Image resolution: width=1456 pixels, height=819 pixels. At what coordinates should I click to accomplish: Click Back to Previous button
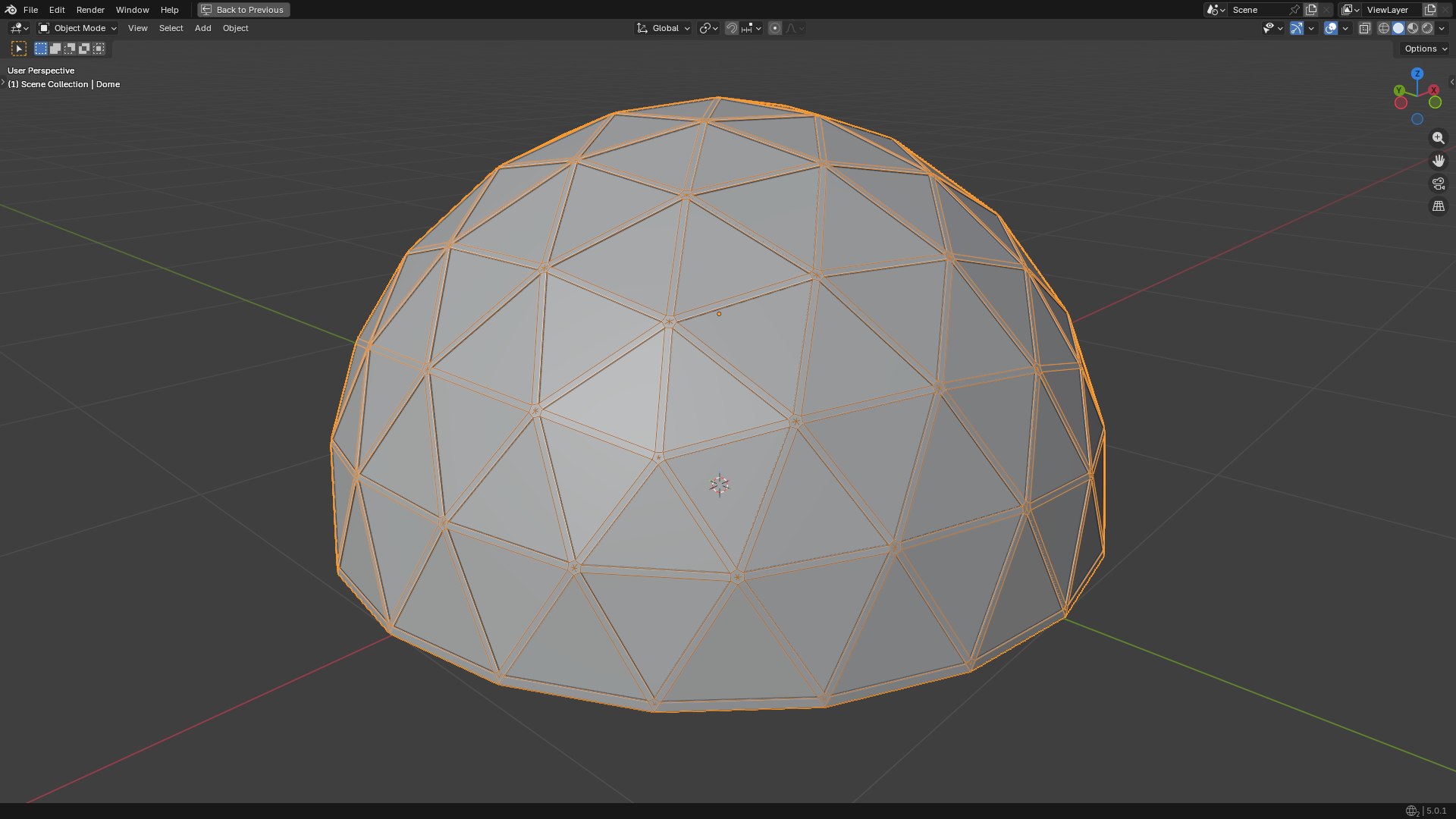pos(243,10)
